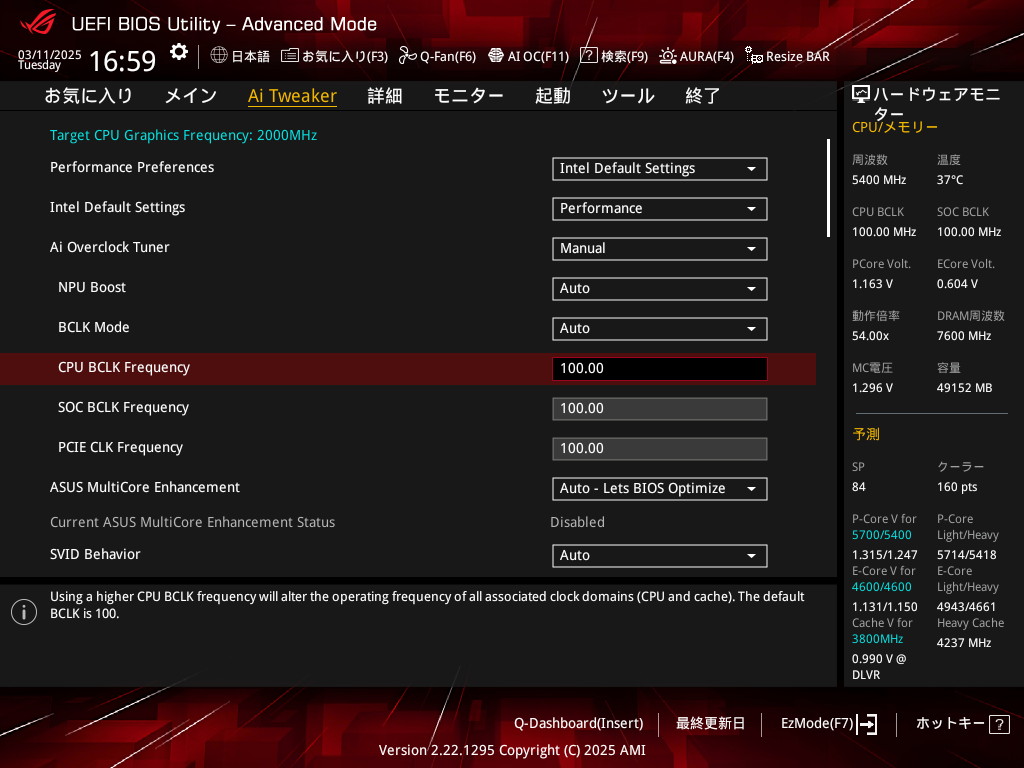Screen dimensions: 1024x768
Task: Open Q-Dashboard(Insert)
Action: coord(579,724)
